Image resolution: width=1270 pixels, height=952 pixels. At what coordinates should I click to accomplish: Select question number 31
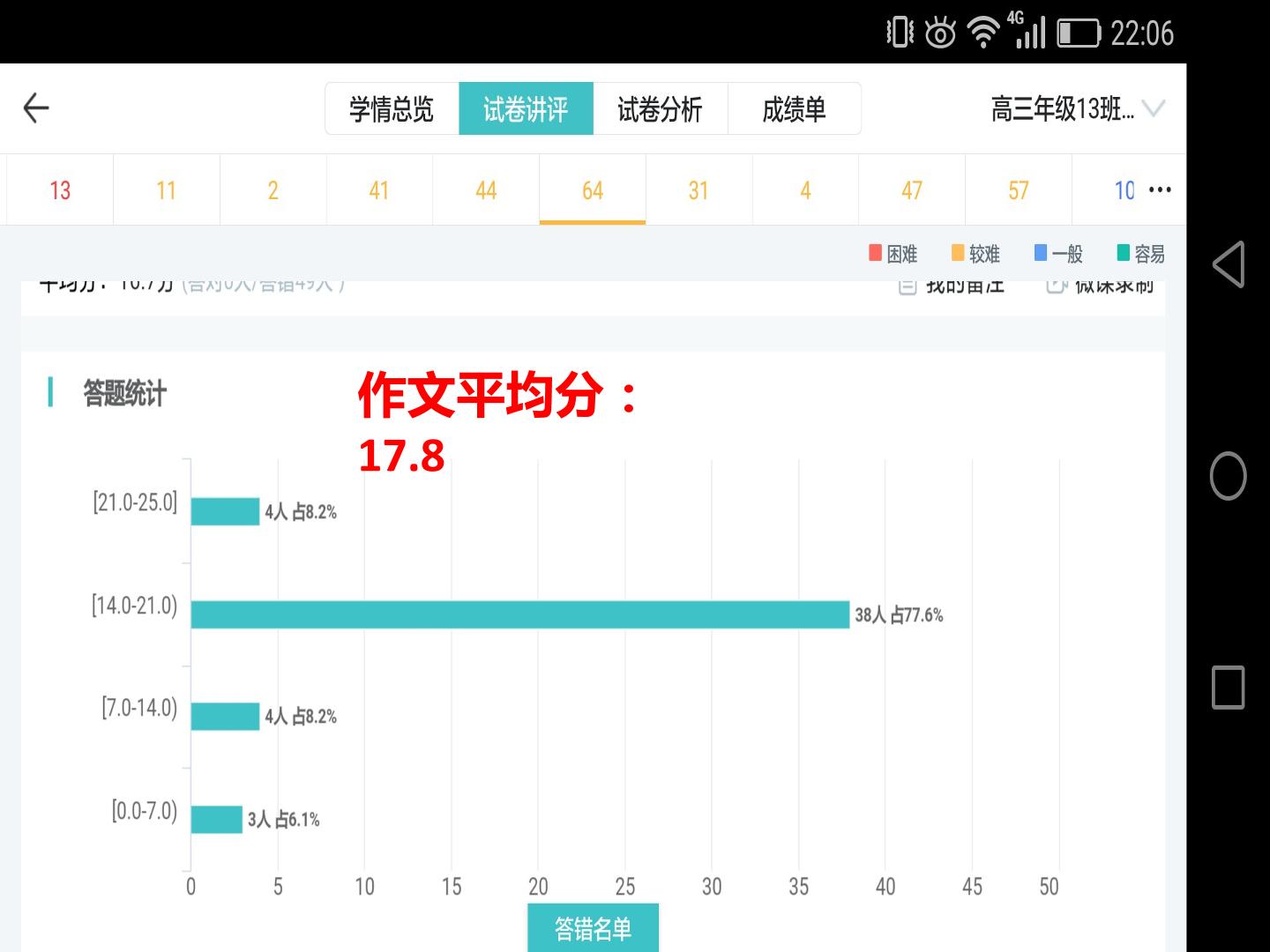point(698,190)
